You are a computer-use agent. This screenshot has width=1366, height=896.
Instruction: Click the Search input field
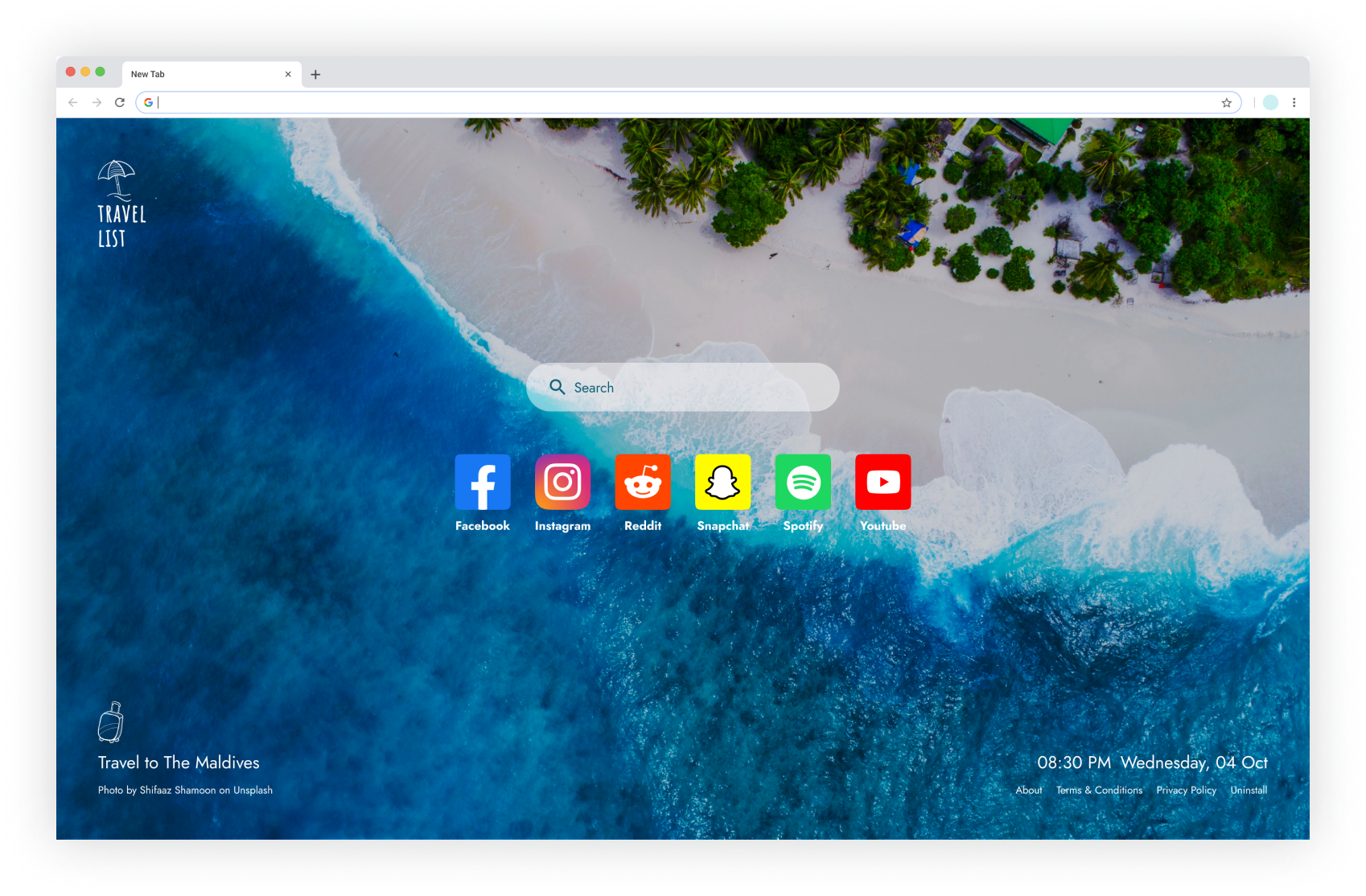(x=683, y=387)
